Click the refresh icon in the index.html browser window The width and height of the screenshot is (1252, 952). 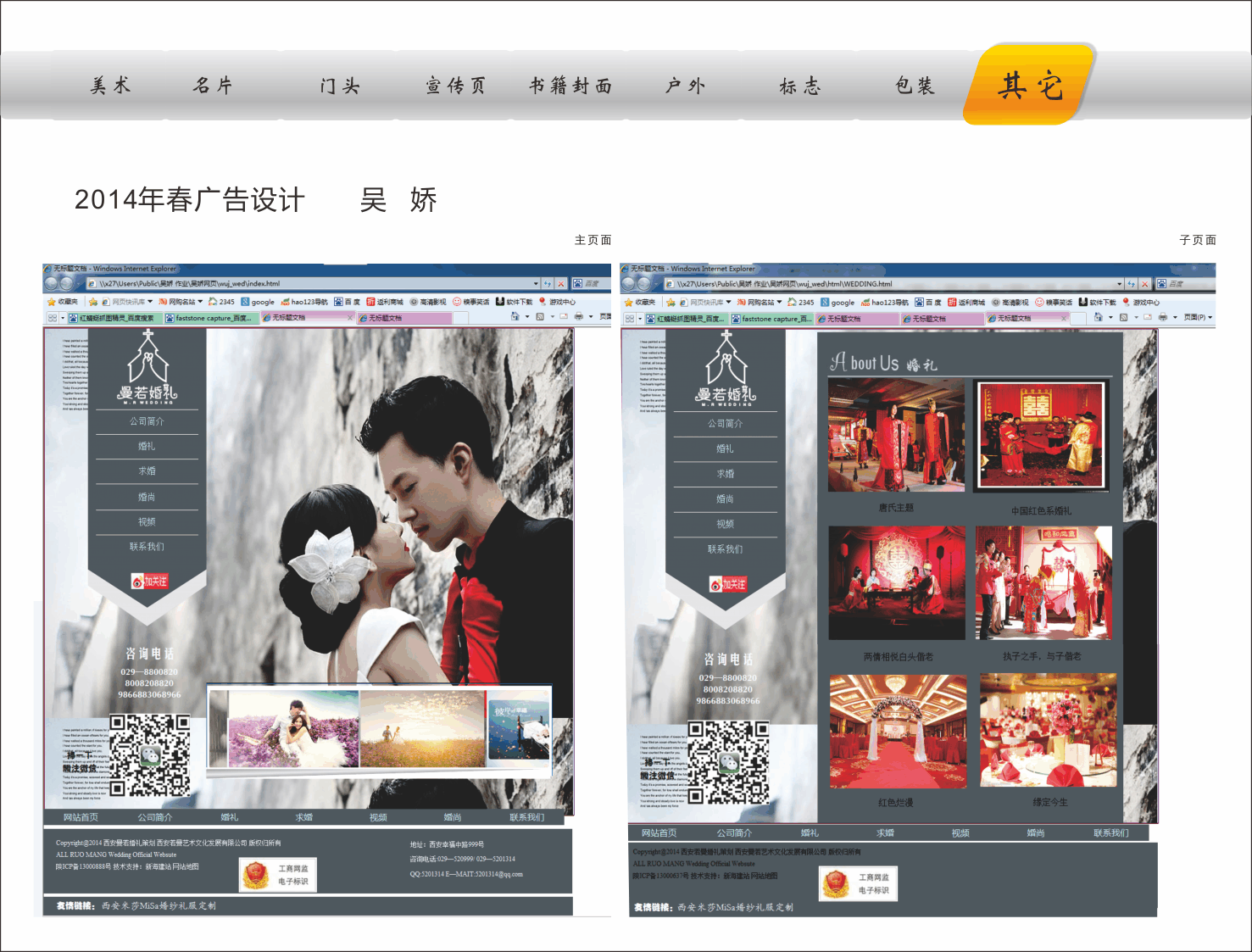[x=548, y=284]
